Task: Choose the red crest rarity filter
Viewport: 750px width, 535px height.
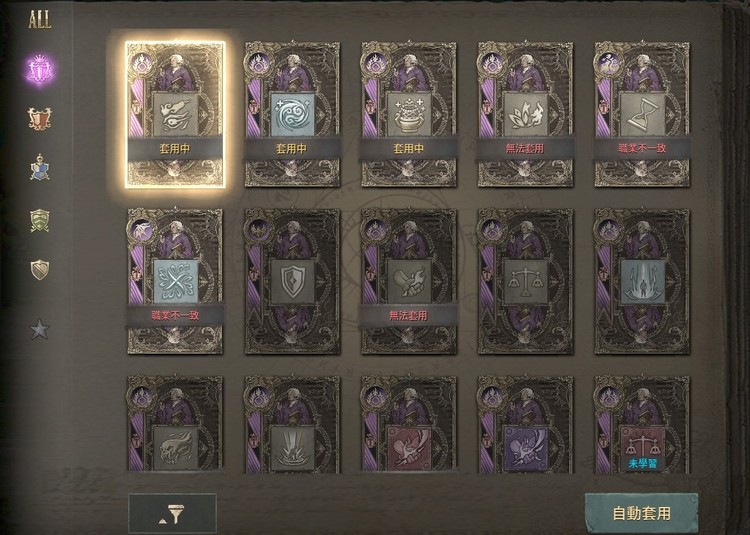Action: point(40,119)
